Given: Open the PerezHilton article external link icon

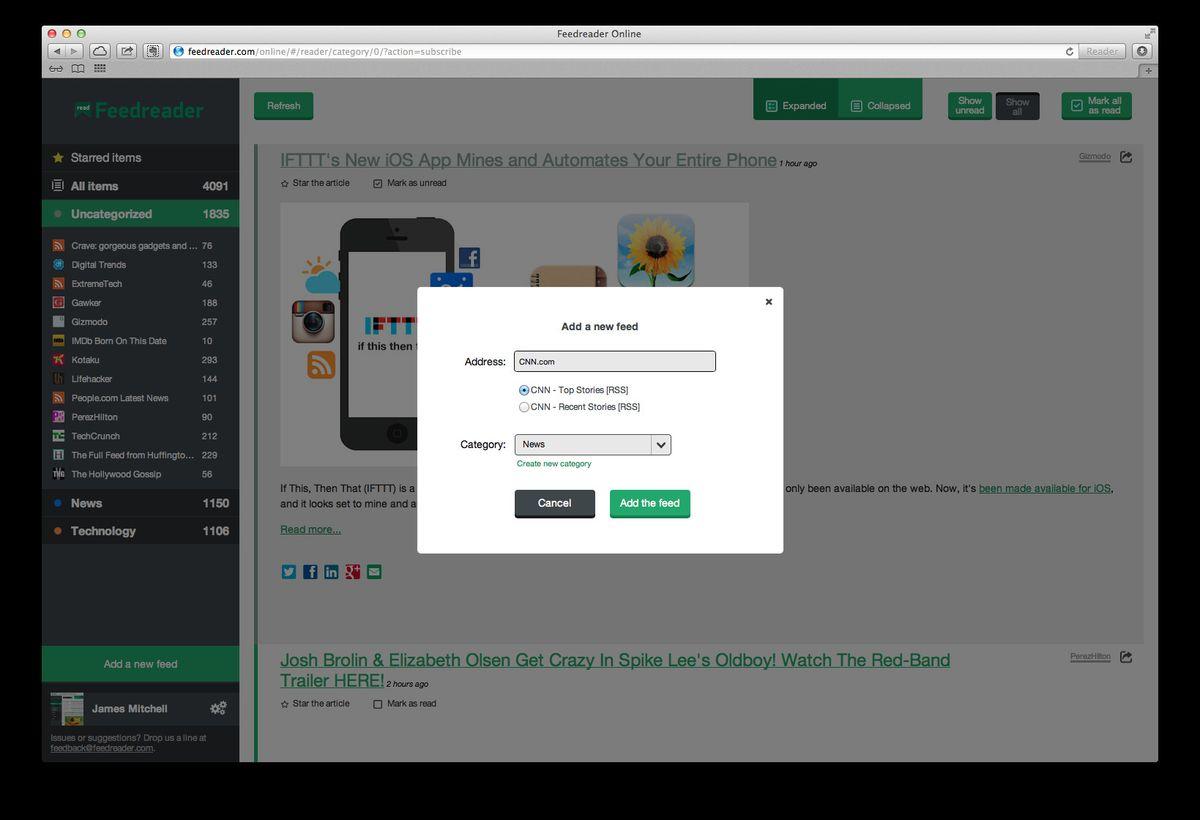Looking at the screenshot, I should point(1126,656).
